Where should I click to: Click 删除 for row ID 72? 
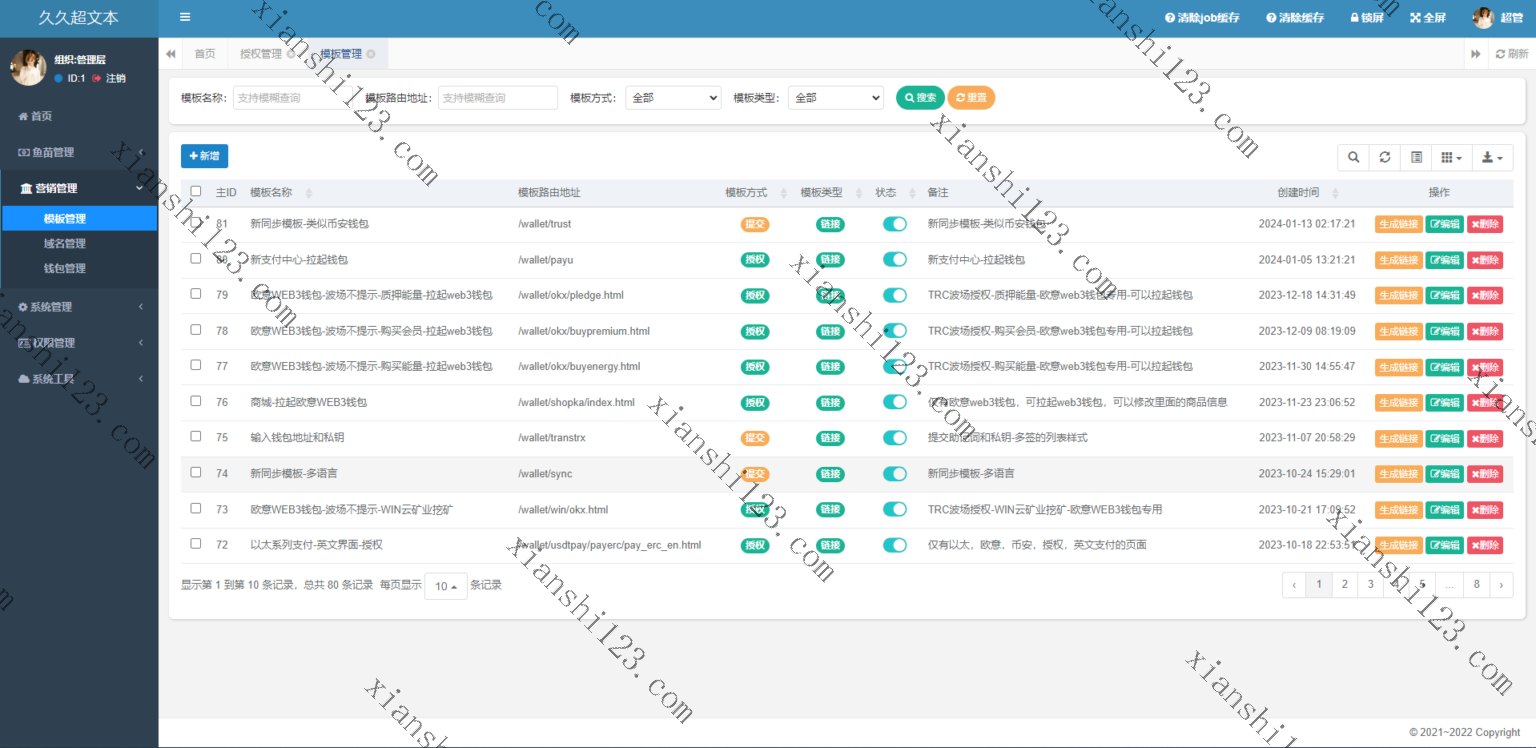pyautogui.click(x=1485, y=546)
